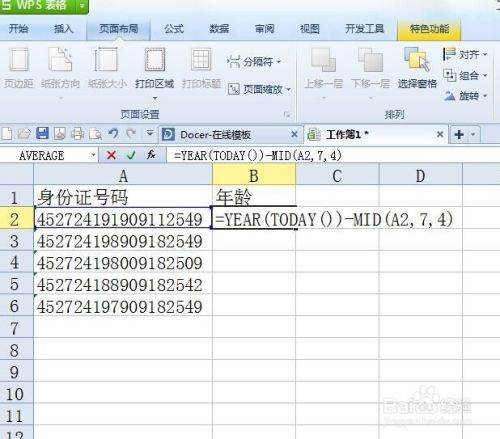Cancel formula with red X icon
This screenshot has width=500, height=439.
tap(111, 155)
